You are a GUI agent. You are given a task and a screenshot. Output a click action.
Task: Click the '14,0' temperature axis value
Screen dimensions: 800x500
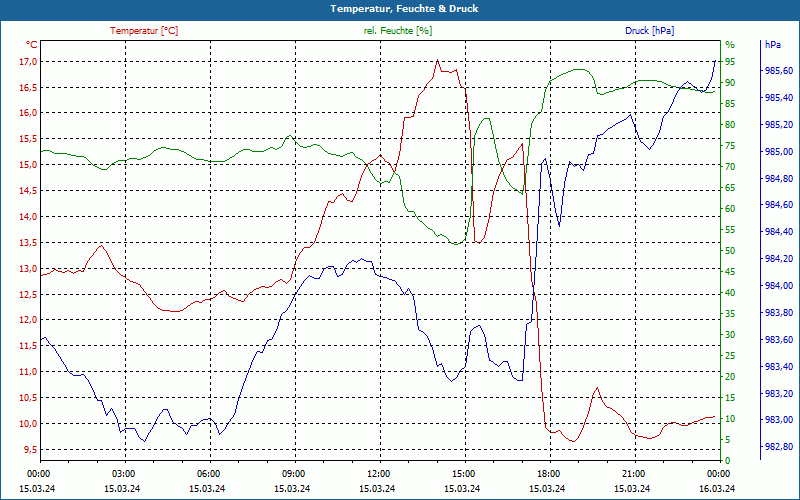[29, 217]
